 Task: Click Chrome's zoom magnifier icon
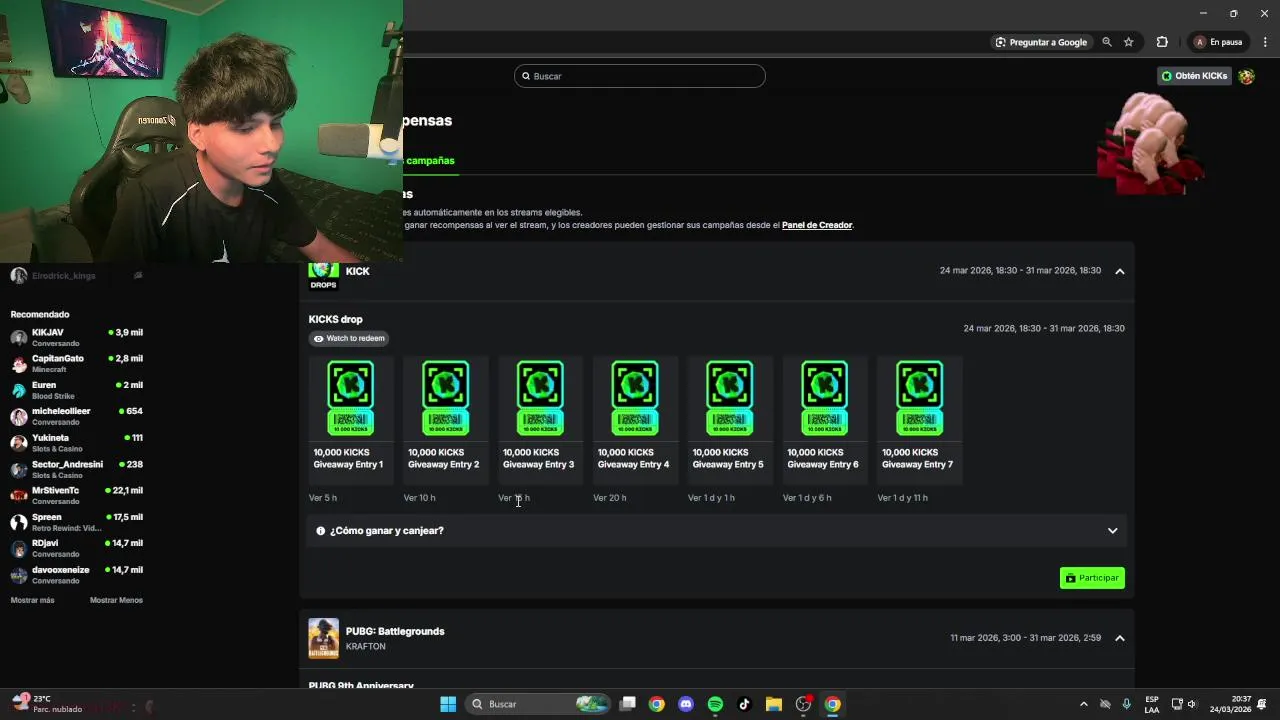click(x=1107, y=42)
